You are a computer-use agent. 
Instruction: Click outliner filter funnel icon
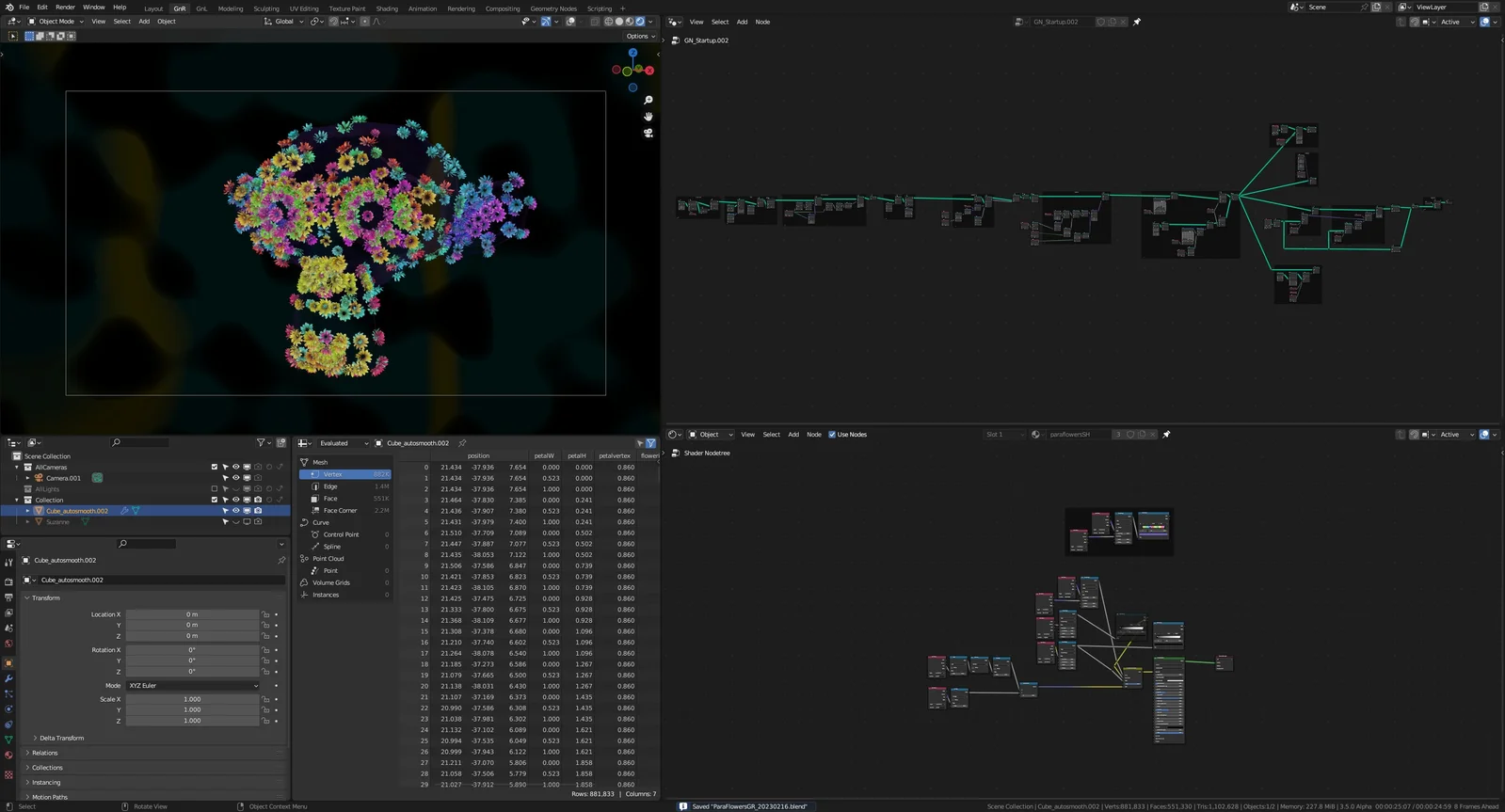pos(261,442)
